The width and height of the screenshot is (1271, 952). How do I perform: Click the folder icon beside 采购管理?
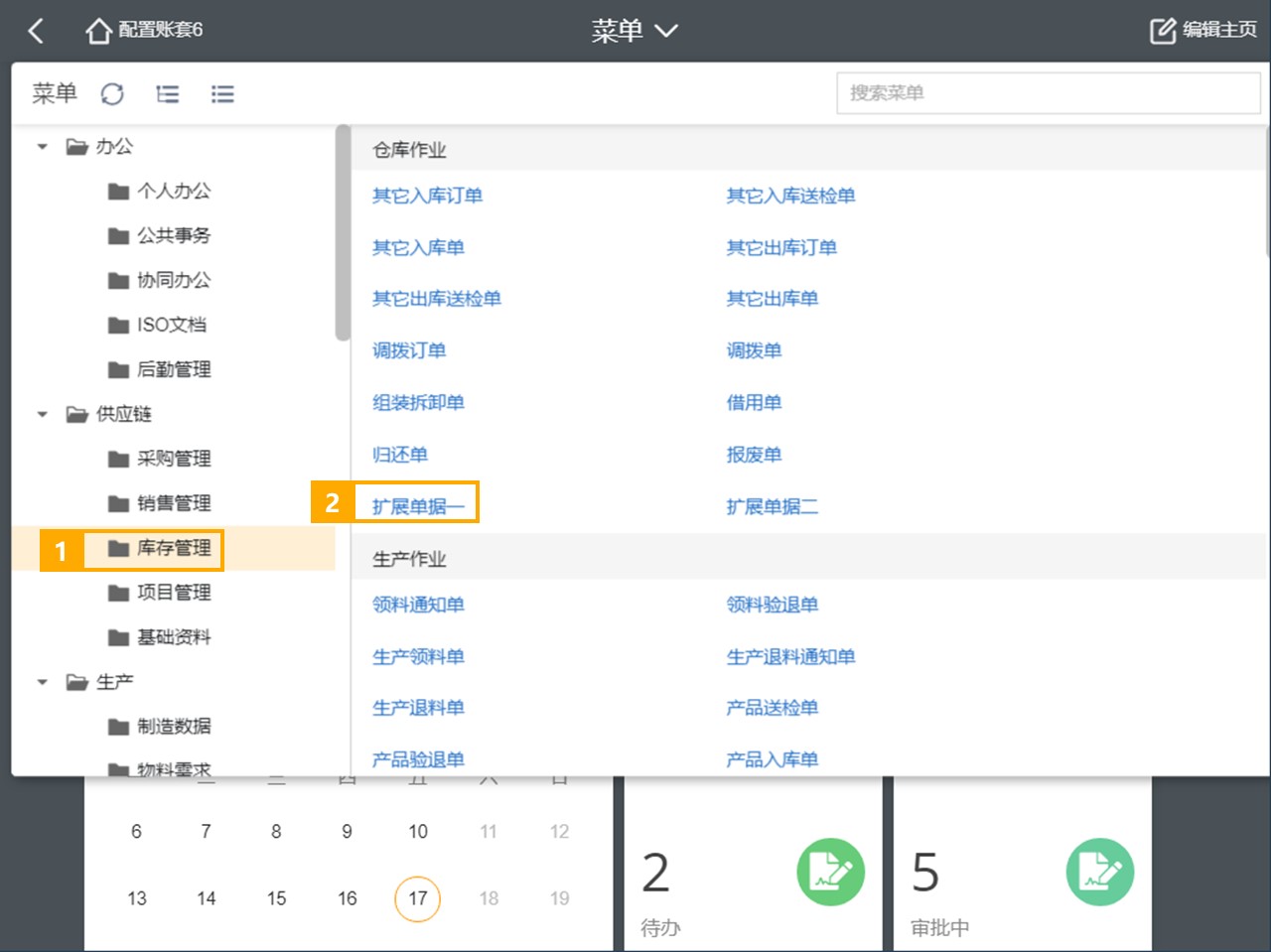pyautogui.click(x=118, y=460)
